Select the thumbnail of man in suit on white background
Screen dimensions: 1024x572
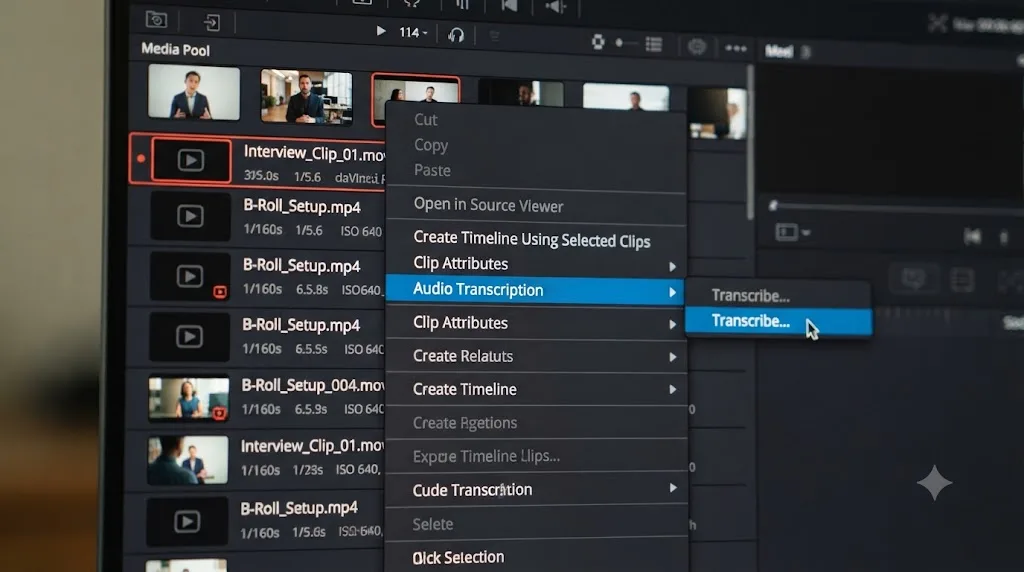193,92
